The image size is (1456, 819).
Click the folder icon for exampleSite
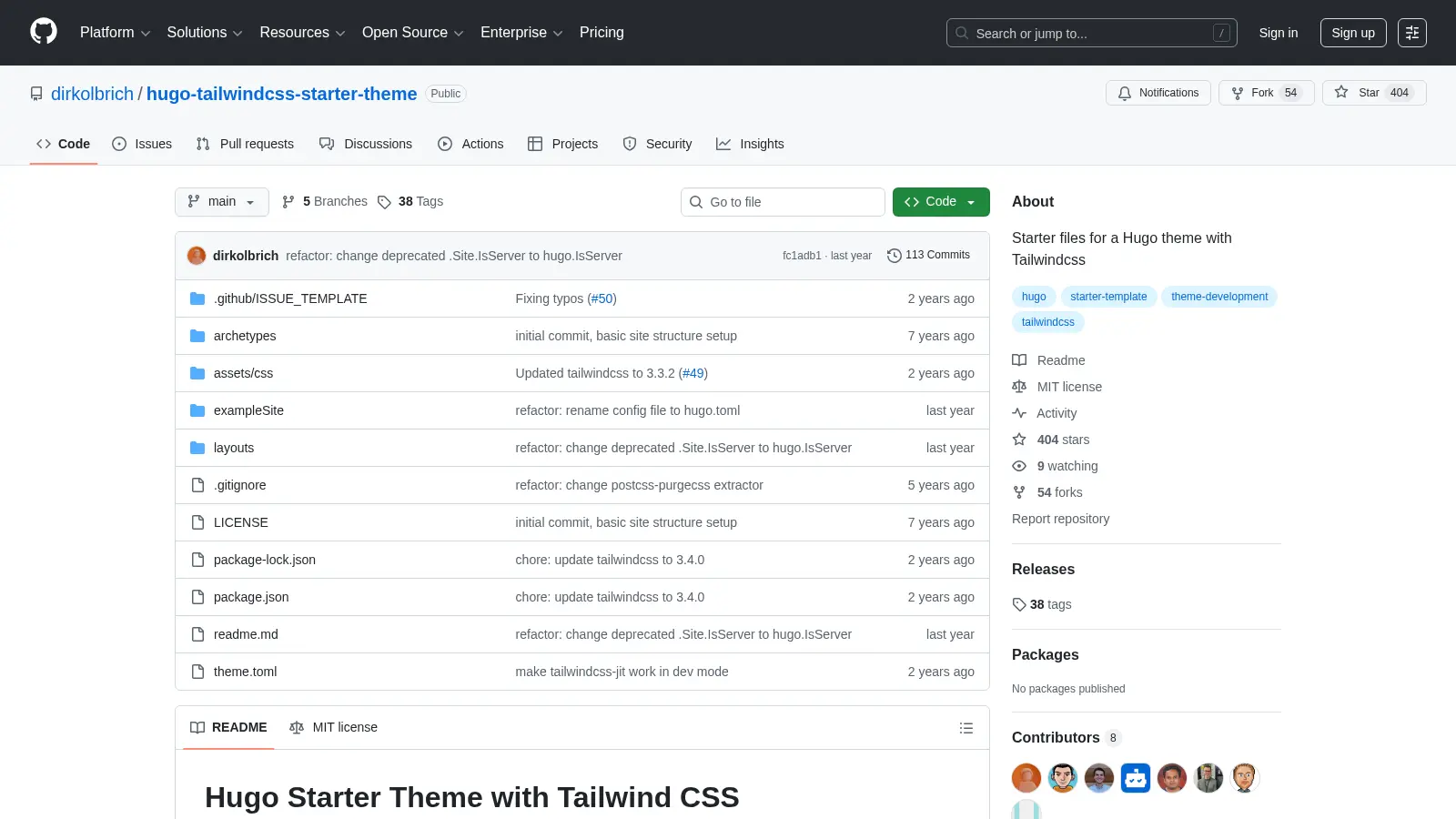pos(197,410)
